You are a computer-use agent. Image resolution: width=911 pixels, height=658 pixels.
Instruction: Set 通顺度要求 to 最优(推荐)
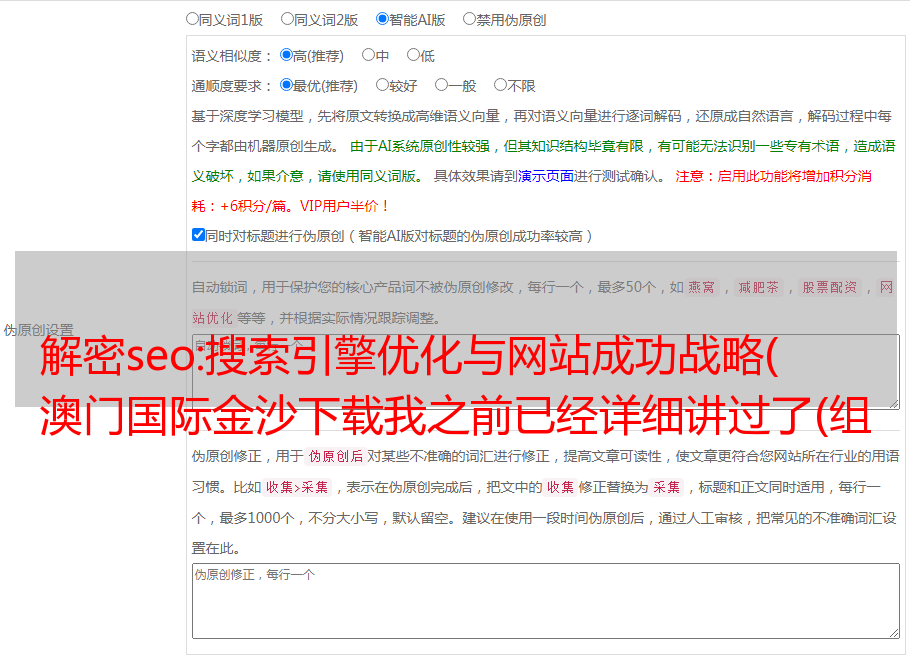click(x=286, y=85)
